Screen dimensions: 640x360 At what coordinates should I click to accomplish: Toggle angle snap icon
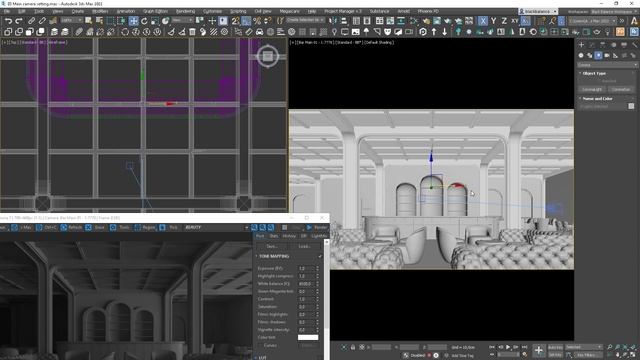click(246, 20)
